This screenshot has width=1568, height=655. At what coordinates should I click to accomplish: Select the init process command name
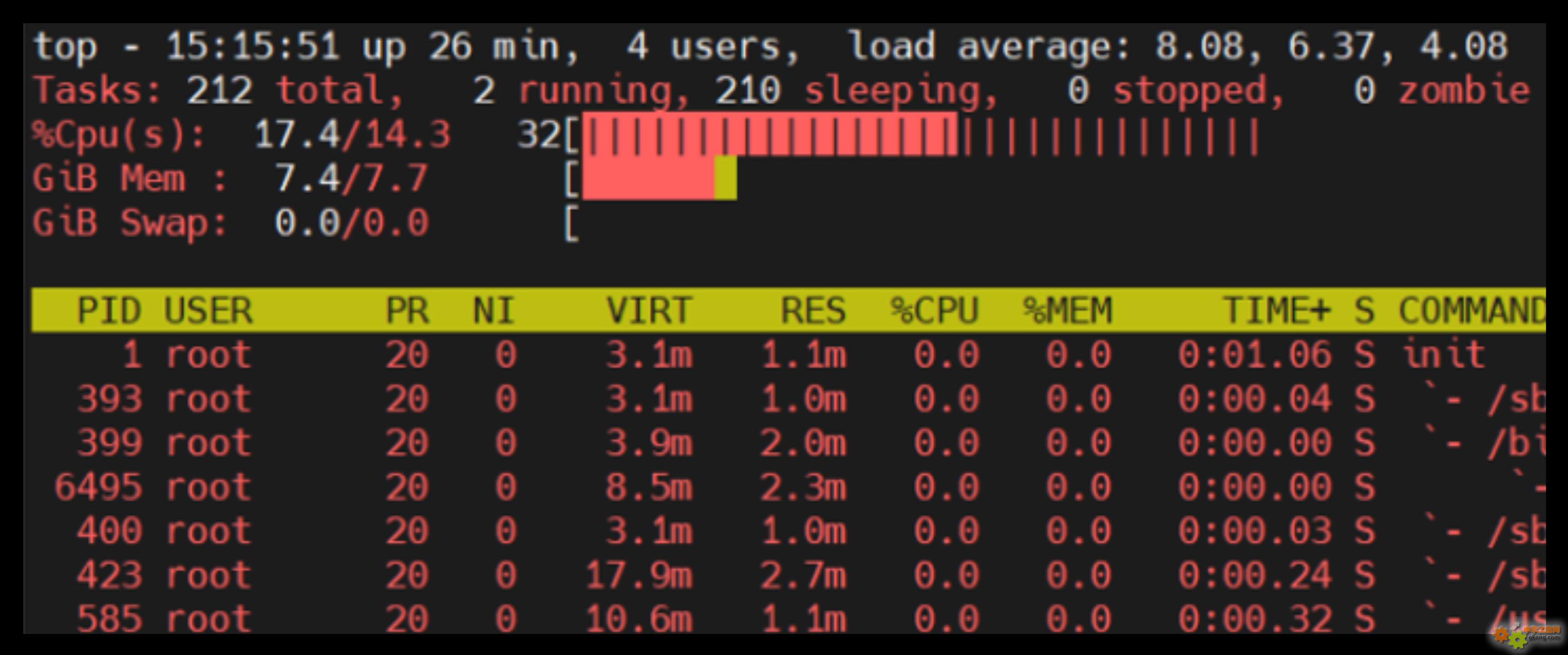tap(1444, 355)
